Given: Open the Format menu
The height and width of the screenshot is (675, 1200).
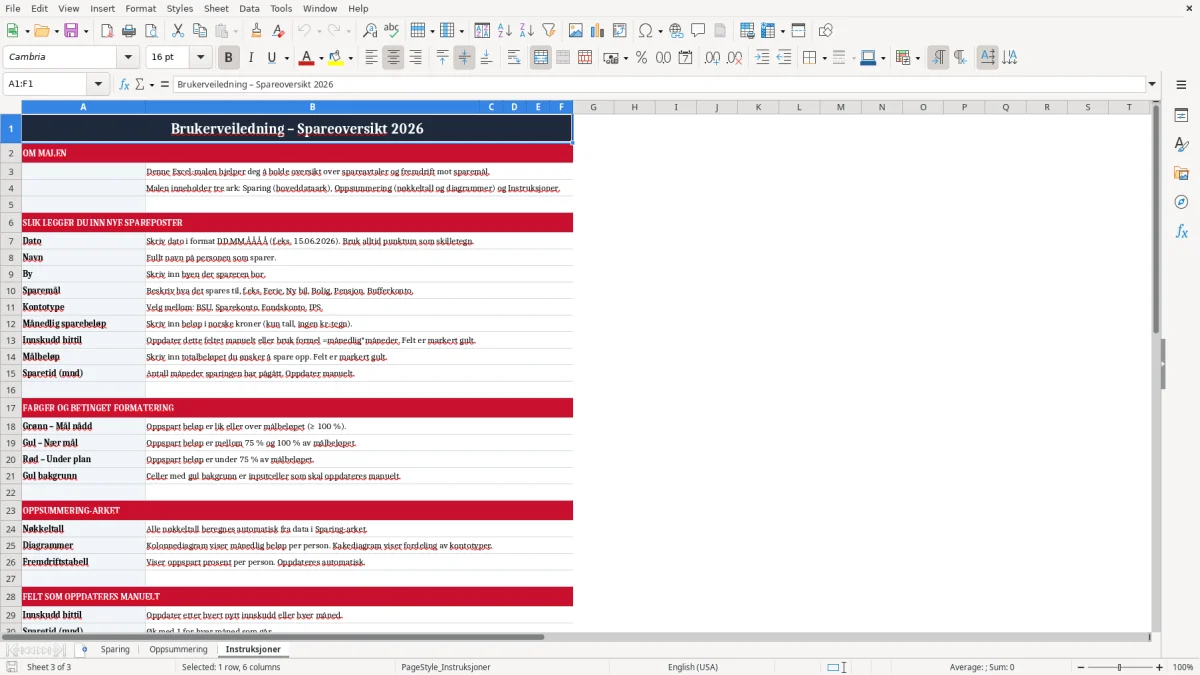Looking at the screenshot, I should tap(140, 8).
